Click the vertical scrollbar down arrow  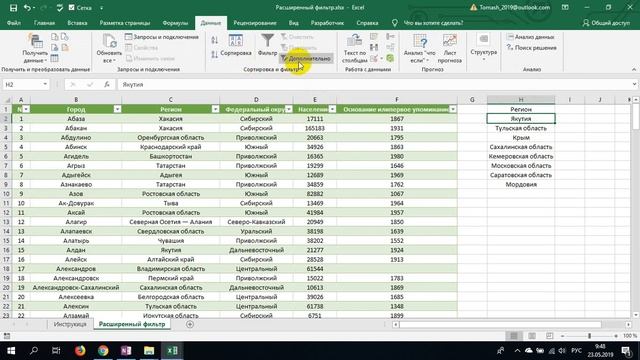click(x=636, y=315)
